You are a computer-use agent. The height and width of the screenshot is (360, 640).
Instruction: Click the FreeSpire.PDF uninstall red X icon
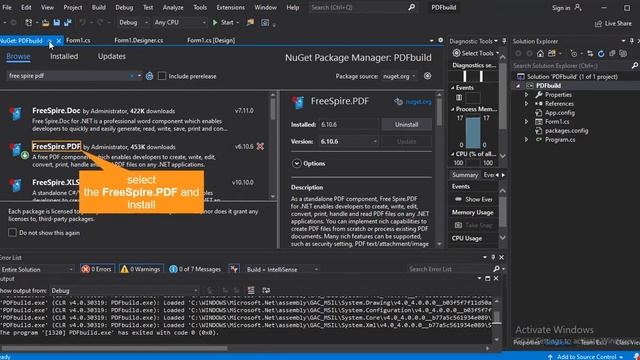coord(260,146)
